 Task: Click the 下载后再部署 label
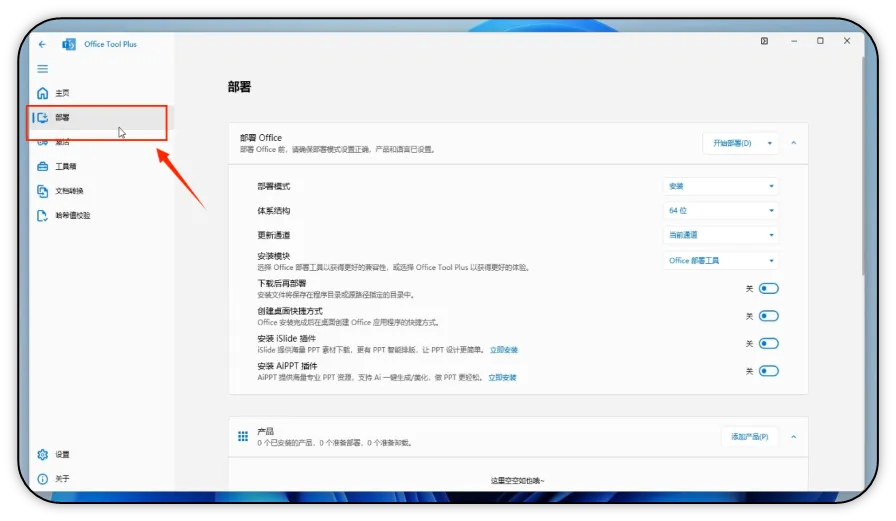tap(282, 283)
